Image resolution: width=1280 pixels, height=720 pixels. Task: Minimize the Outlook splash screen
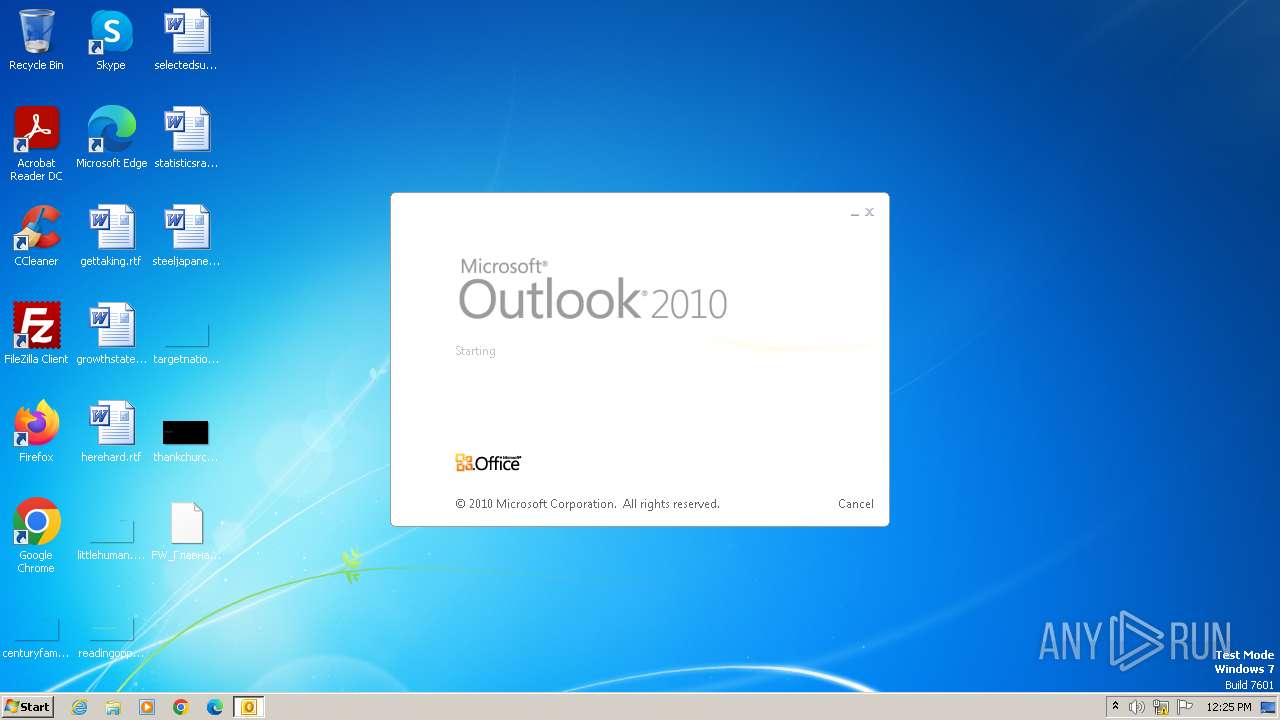tap(855, 213)
